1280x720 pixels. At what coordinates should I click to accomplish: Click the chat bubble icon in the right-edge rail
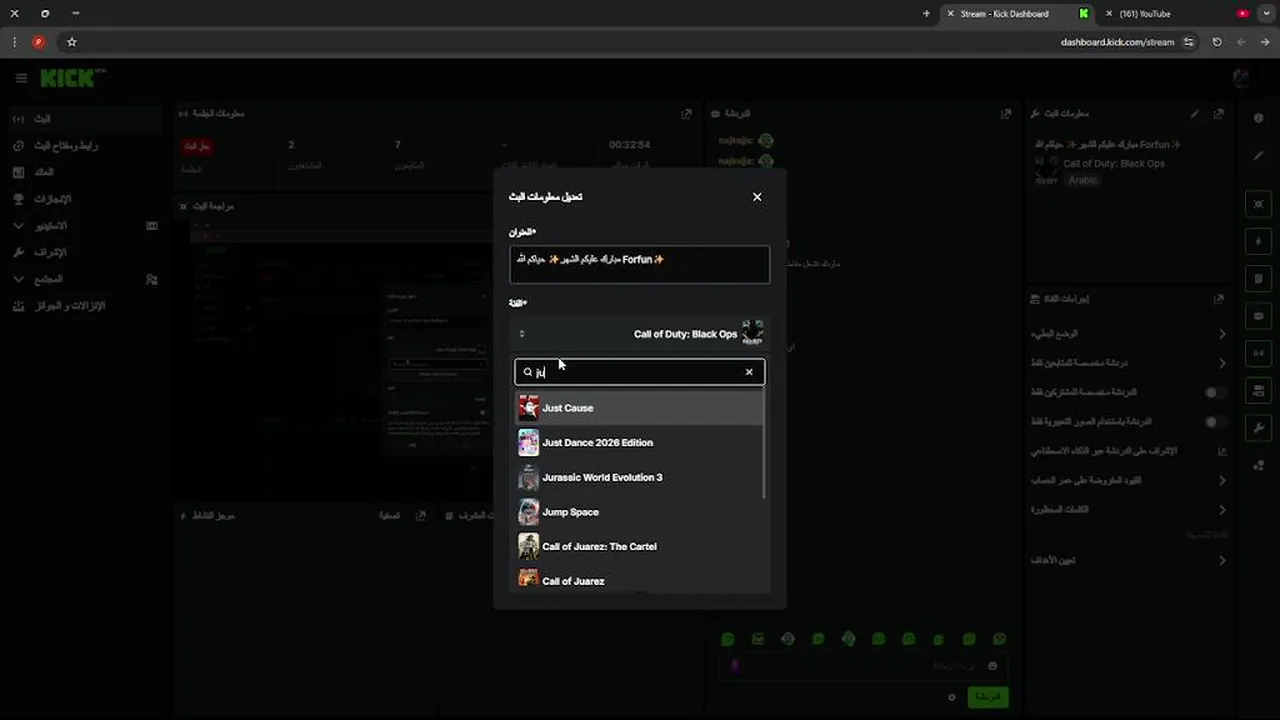(1258, 316)
